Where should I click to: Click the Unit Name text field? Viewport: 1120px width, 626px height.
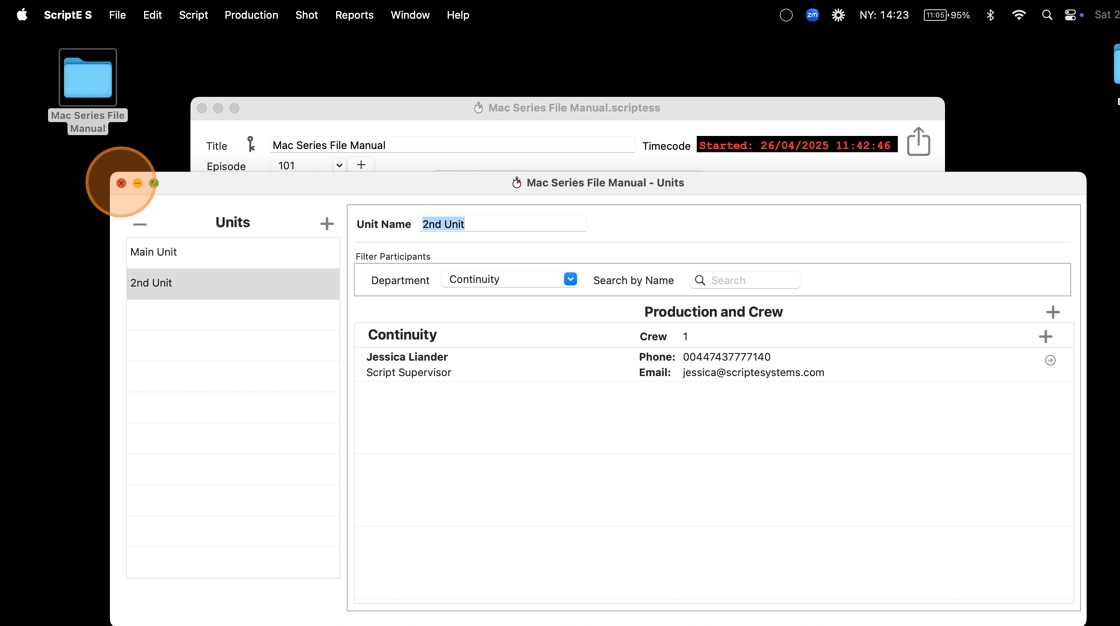pos(502,224)
